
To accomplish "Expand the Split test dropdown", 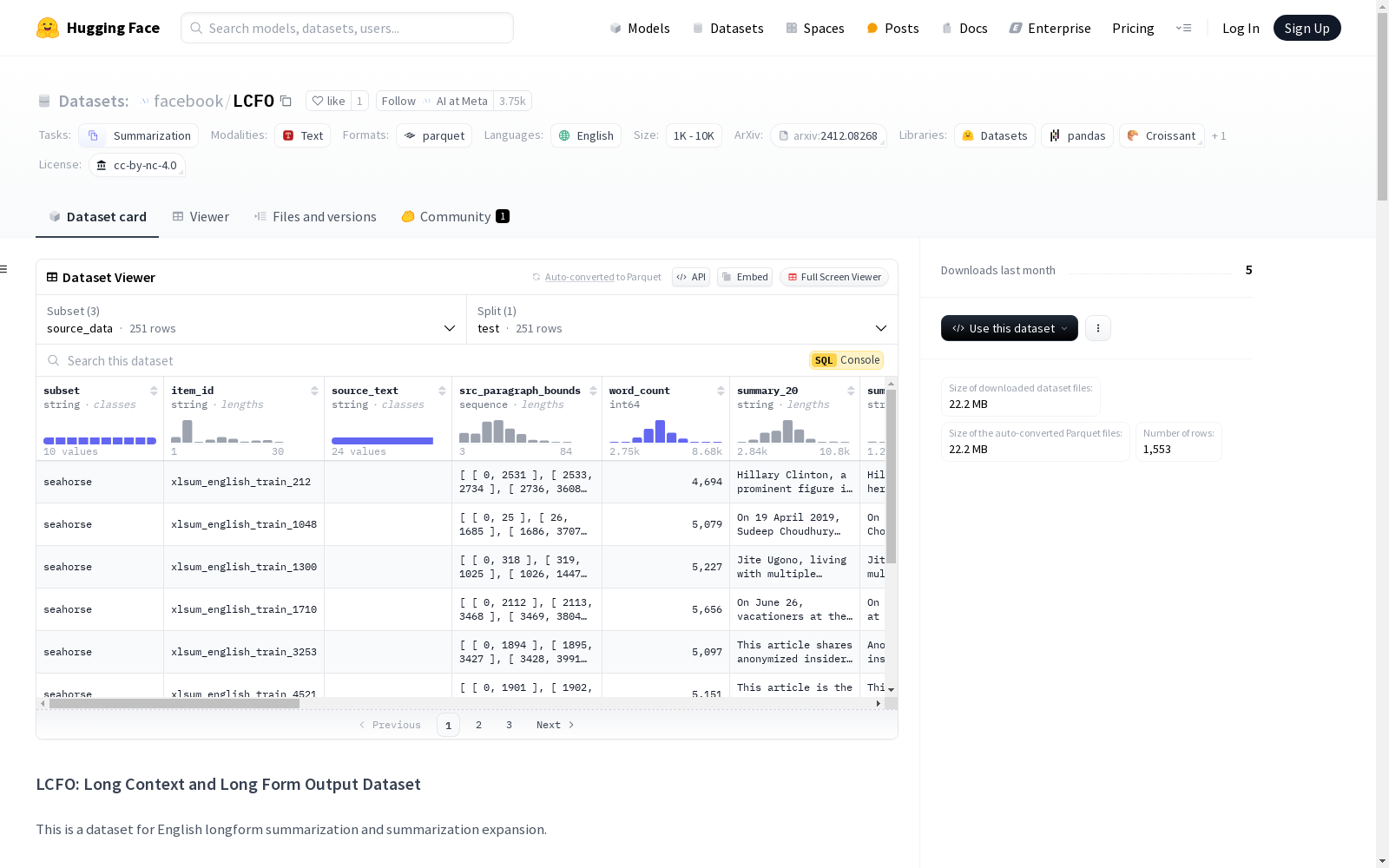I will (x=682, y=319).
